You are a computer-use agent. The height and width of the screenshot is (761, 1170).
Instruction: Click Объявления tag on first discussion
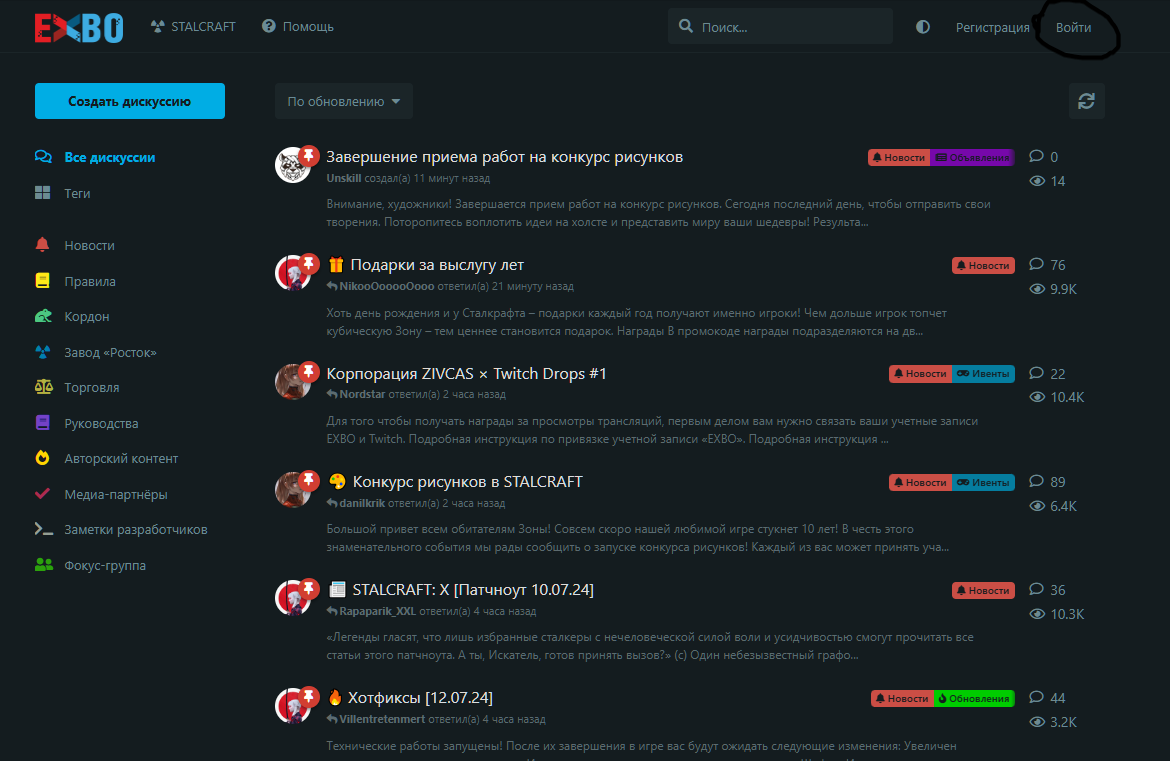click(972, 157)
